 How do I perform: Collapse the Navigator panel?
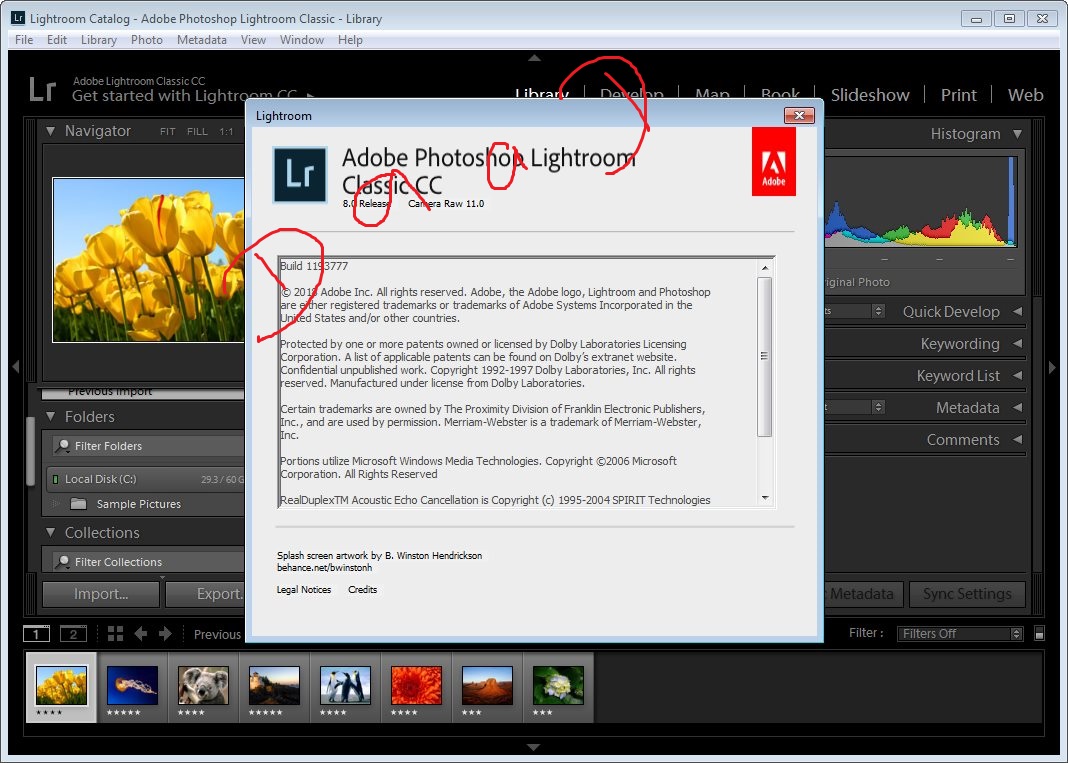[50, 131]
